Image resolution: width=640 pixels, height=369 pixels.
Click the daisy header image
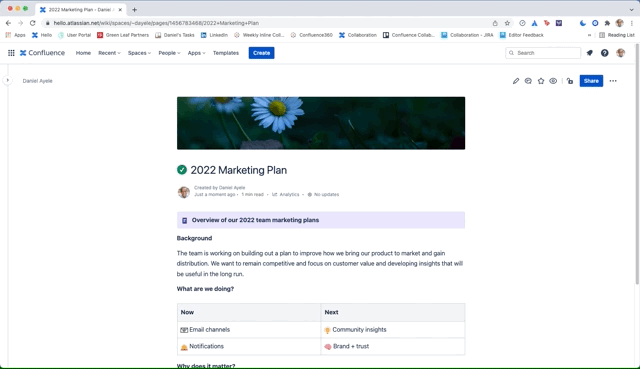click(321, 123)
